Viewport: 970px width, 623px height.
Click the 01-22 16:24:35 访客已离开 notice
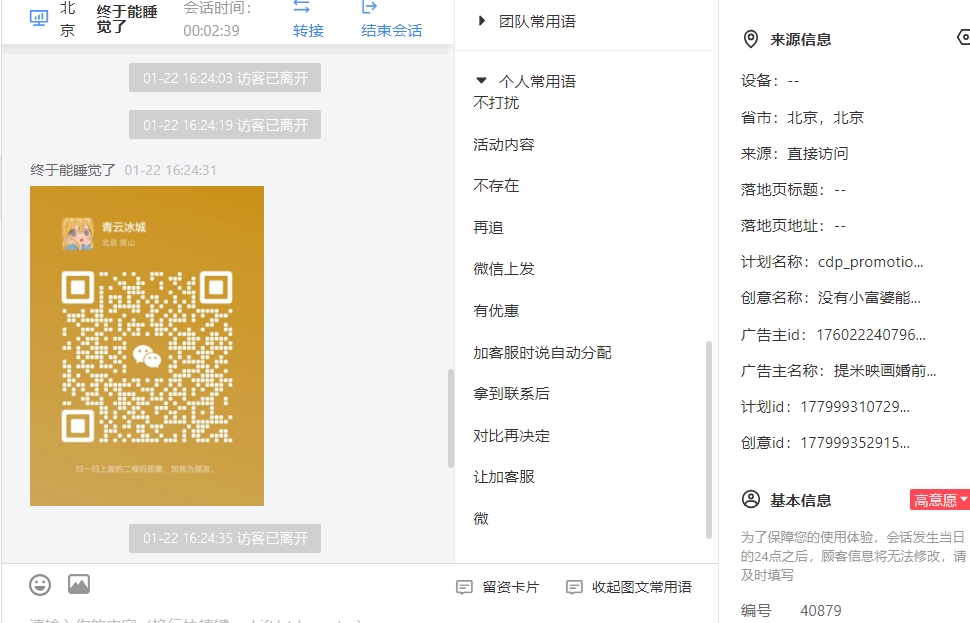click(225, 538)
